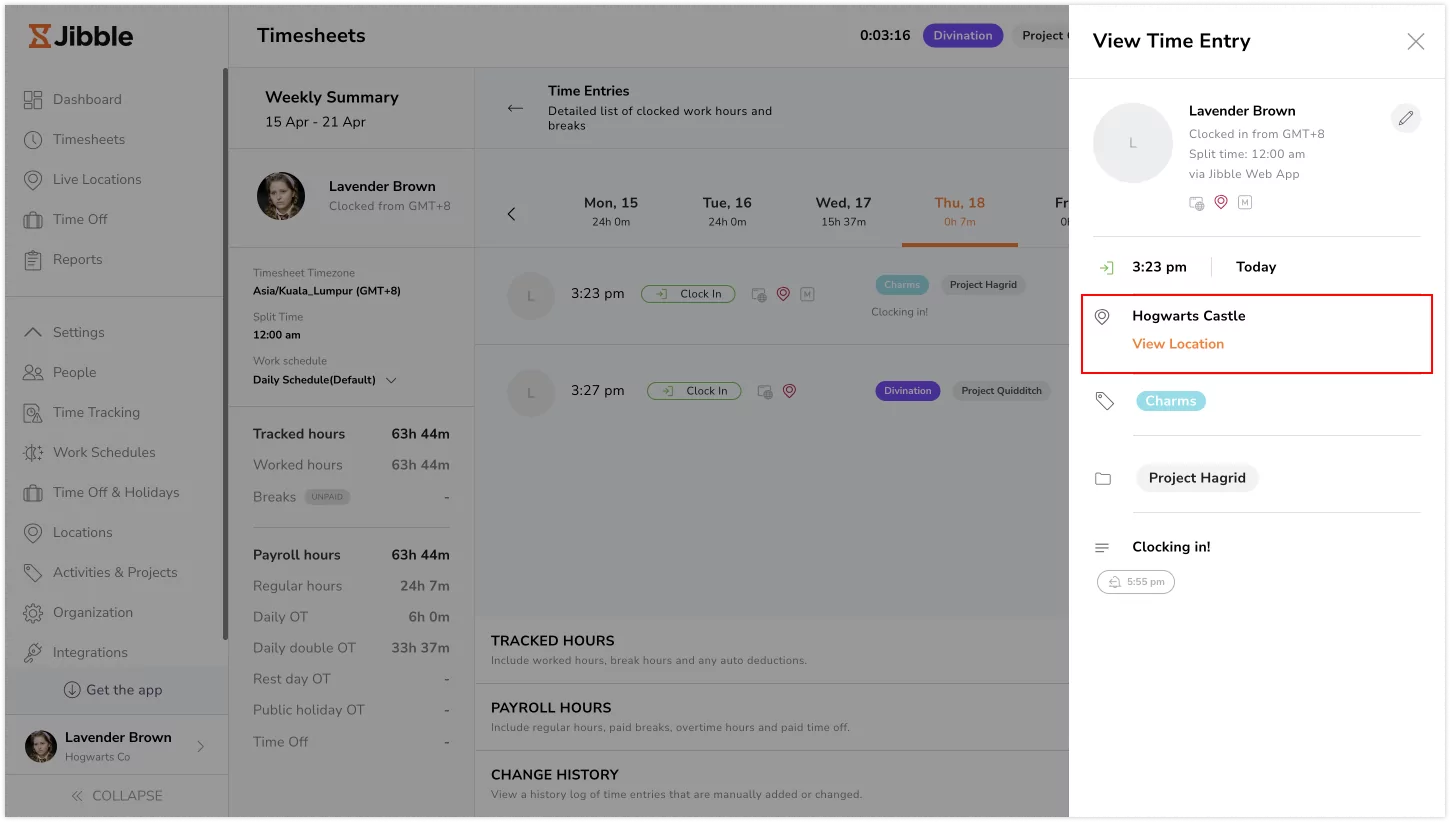Select the Wed, 17 day tab

tap(843, 211)
